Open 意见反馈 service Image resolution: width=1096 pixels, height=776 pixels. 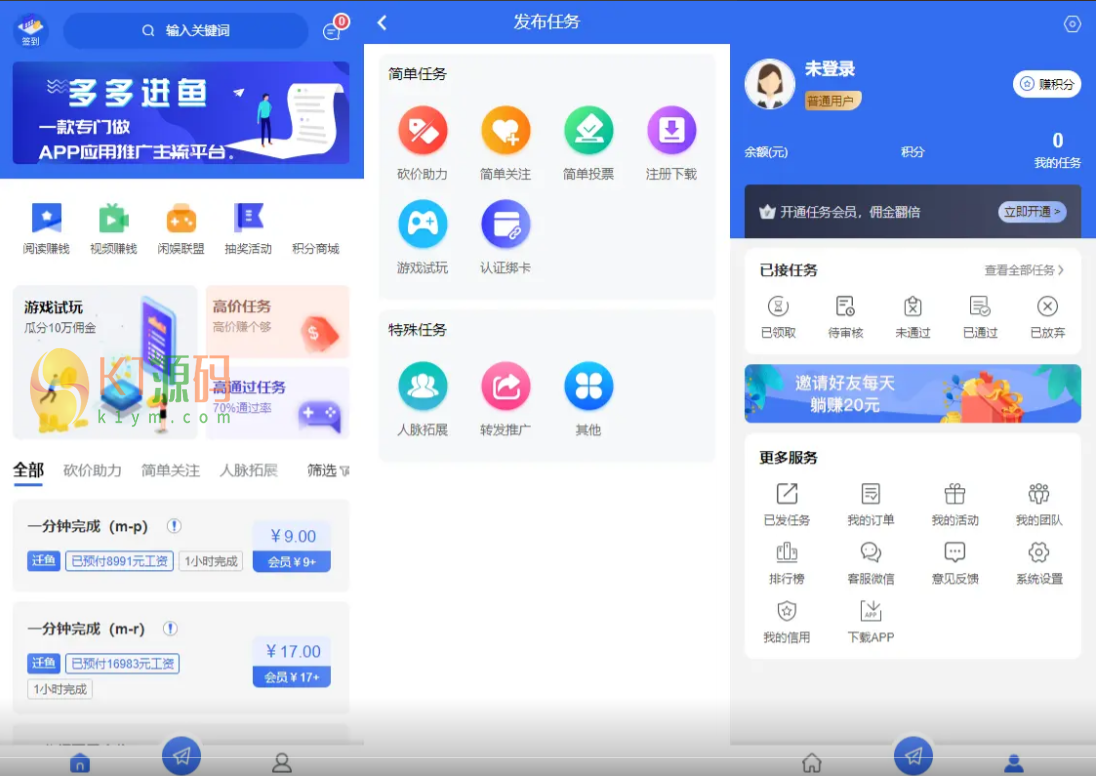point(955,563)
